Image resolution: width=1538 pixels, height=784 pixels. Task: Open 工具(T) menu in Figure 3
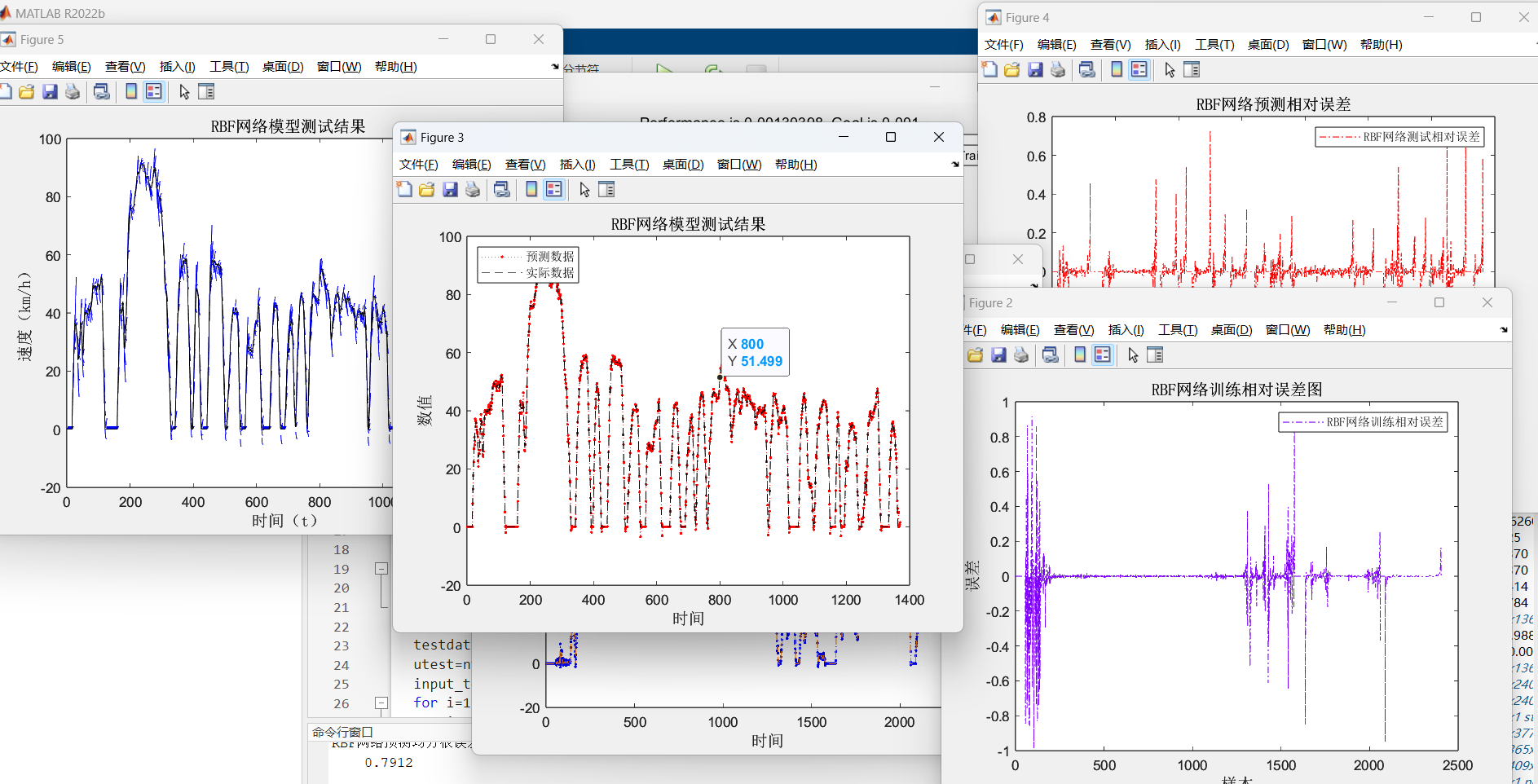[x=629, y=165]
